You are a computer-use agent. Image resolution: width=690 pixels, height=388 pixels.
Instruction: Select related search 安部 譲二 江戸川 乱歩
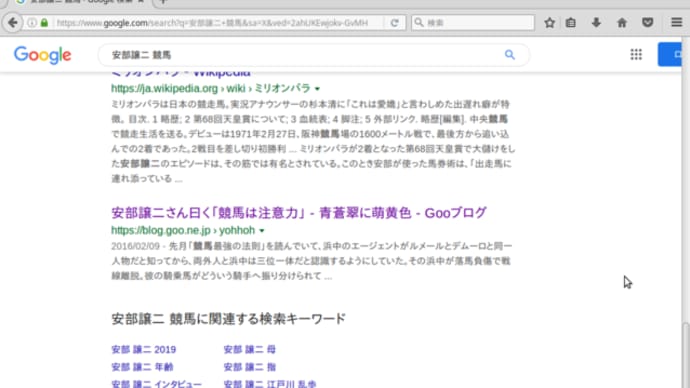[x=270, y=384]
